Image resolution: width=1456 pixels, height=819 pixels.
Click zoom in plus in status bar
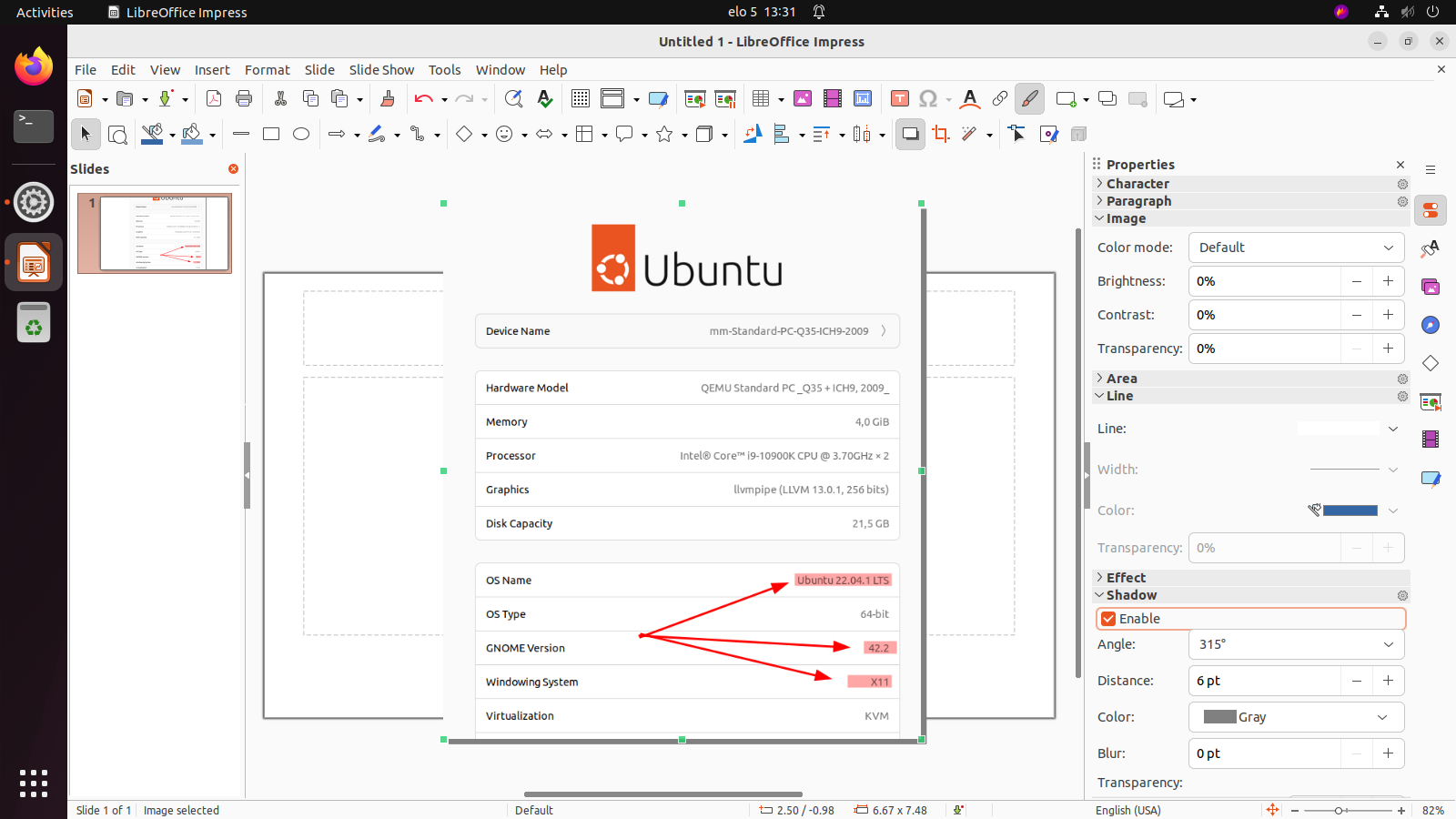click(1401, 810)
